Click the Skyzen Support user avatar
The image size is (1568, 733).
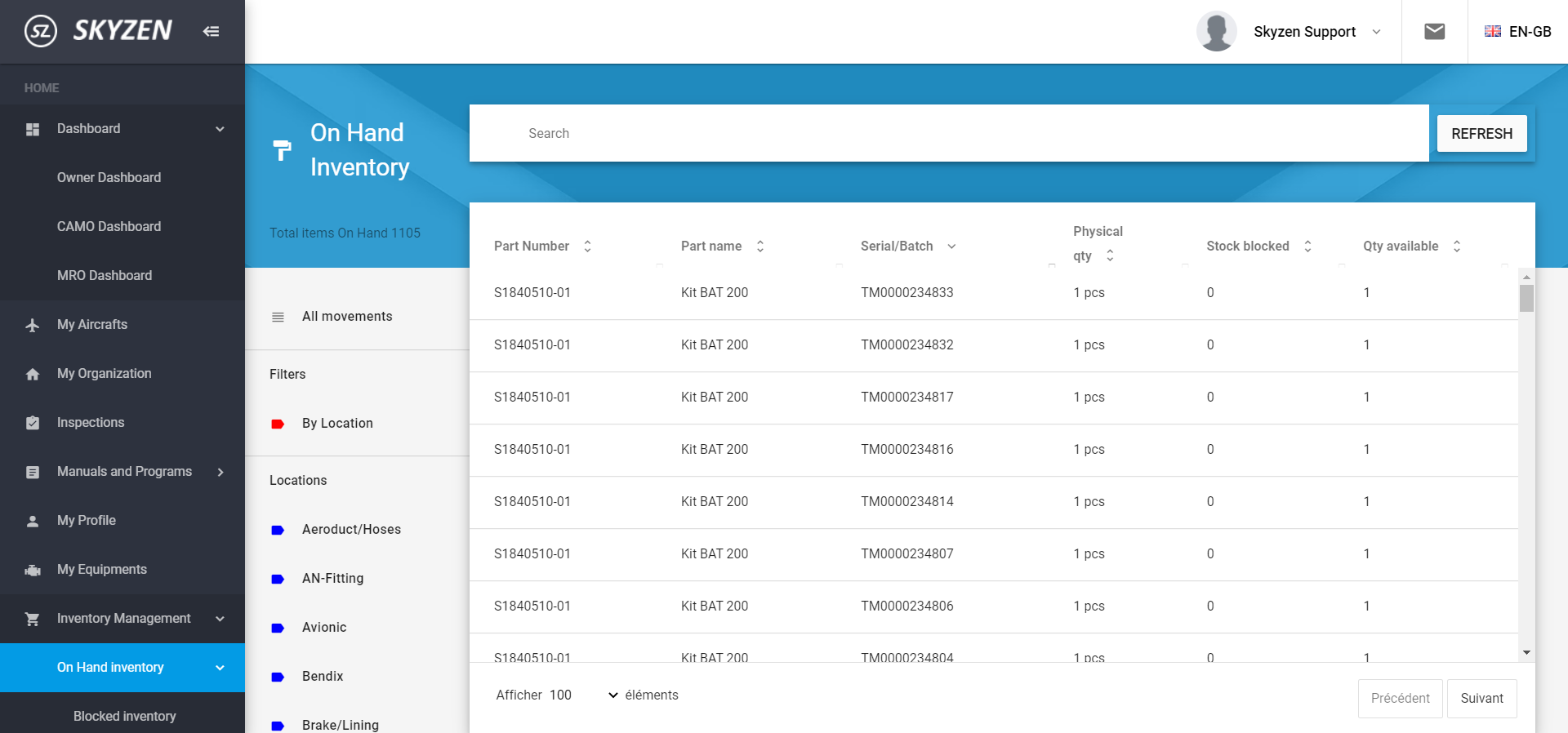click(1216, 32)
